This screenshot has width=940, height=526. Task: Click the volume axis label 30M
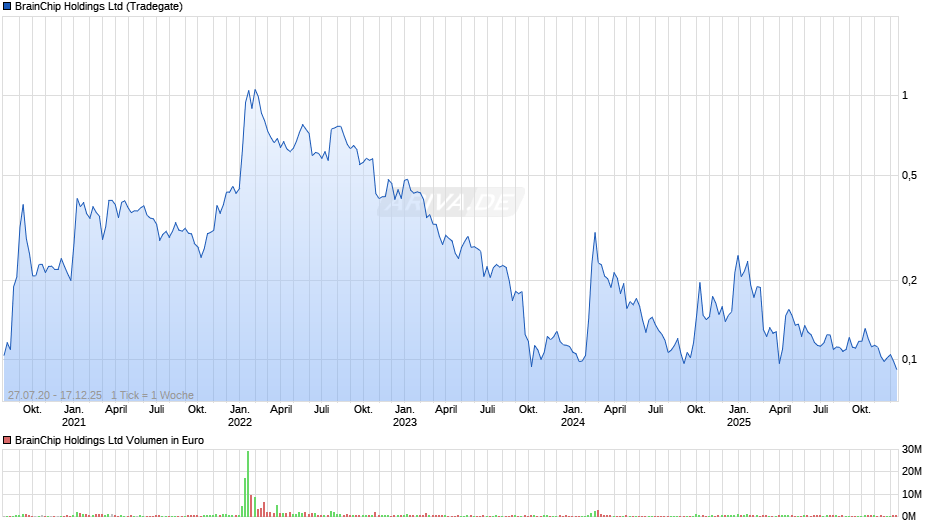coord(912,450)
